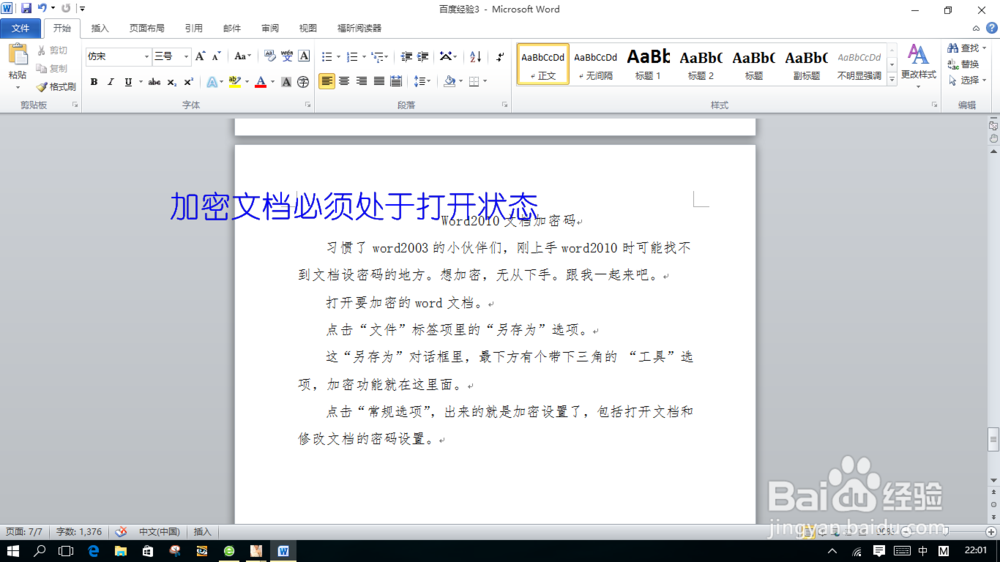Apply the 标题 2 heading style
The height and width of the screenshot is (562, 1000).
(x=701, y=64)
